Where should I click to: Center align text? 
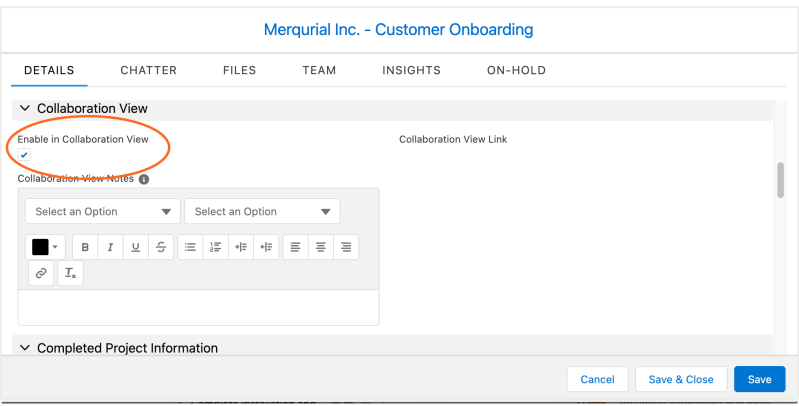[x=321, y=247]
